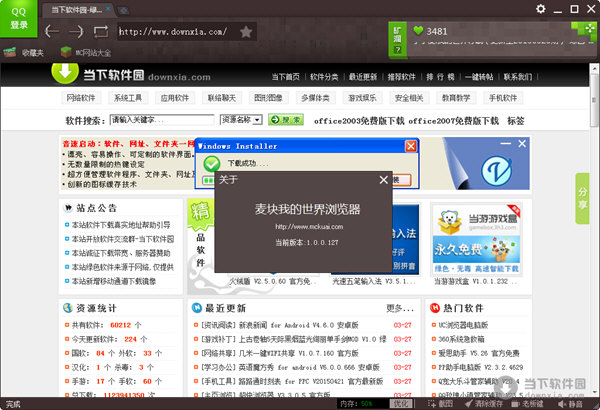Click the QQ登录 login button
Viewport: 600px width, 410px height.
19,18
